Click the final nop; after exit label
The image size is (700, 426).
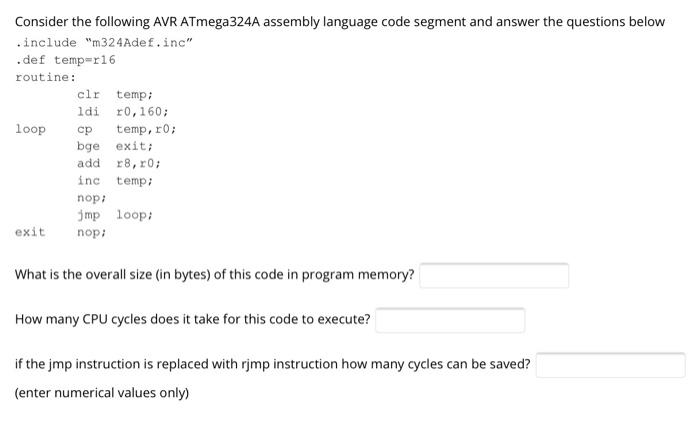(x=92, y=232)
